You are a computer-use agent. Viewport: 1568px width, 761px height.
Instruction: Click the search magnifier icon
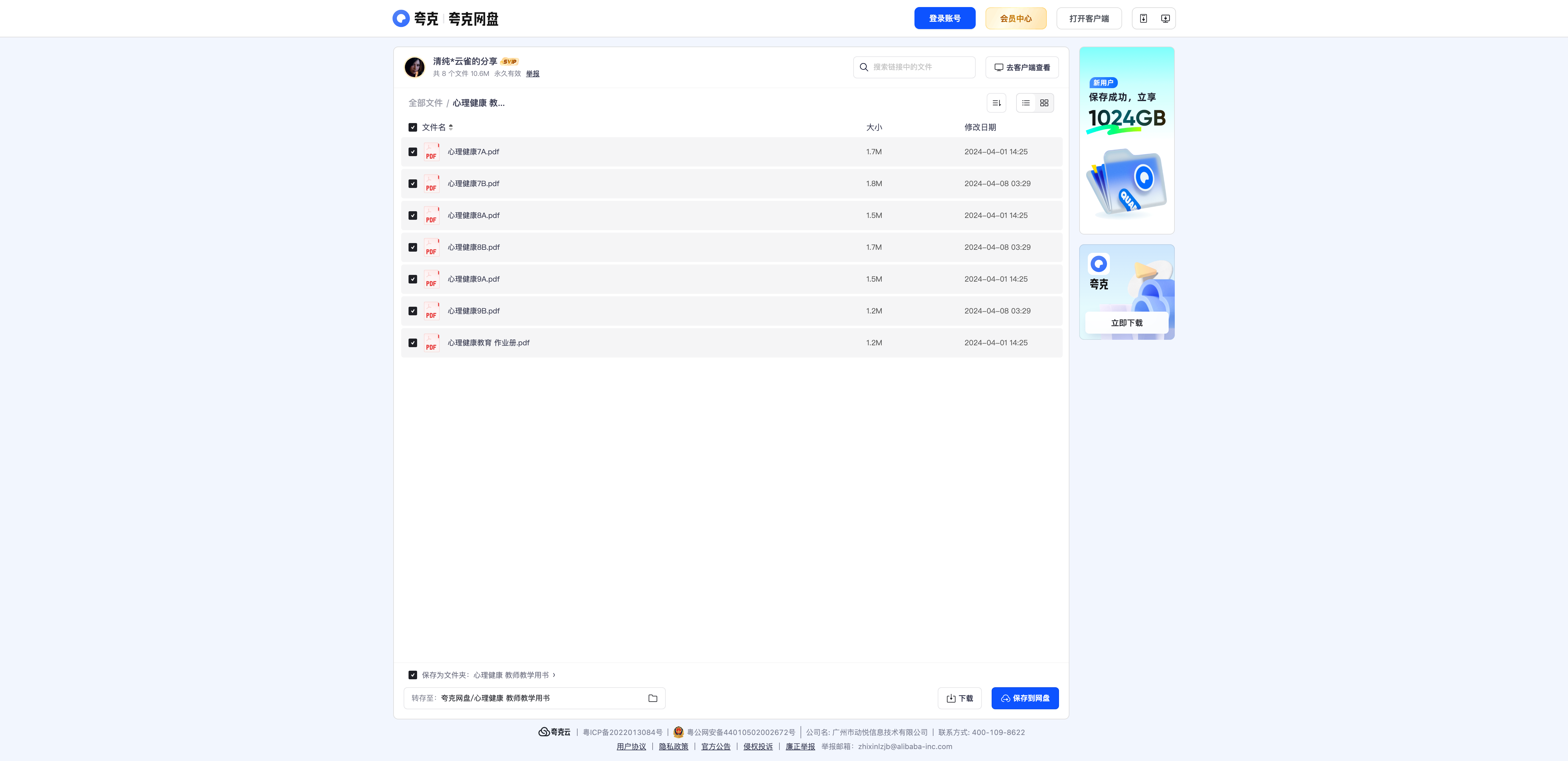pyautogui.click(x=864, y=67)
